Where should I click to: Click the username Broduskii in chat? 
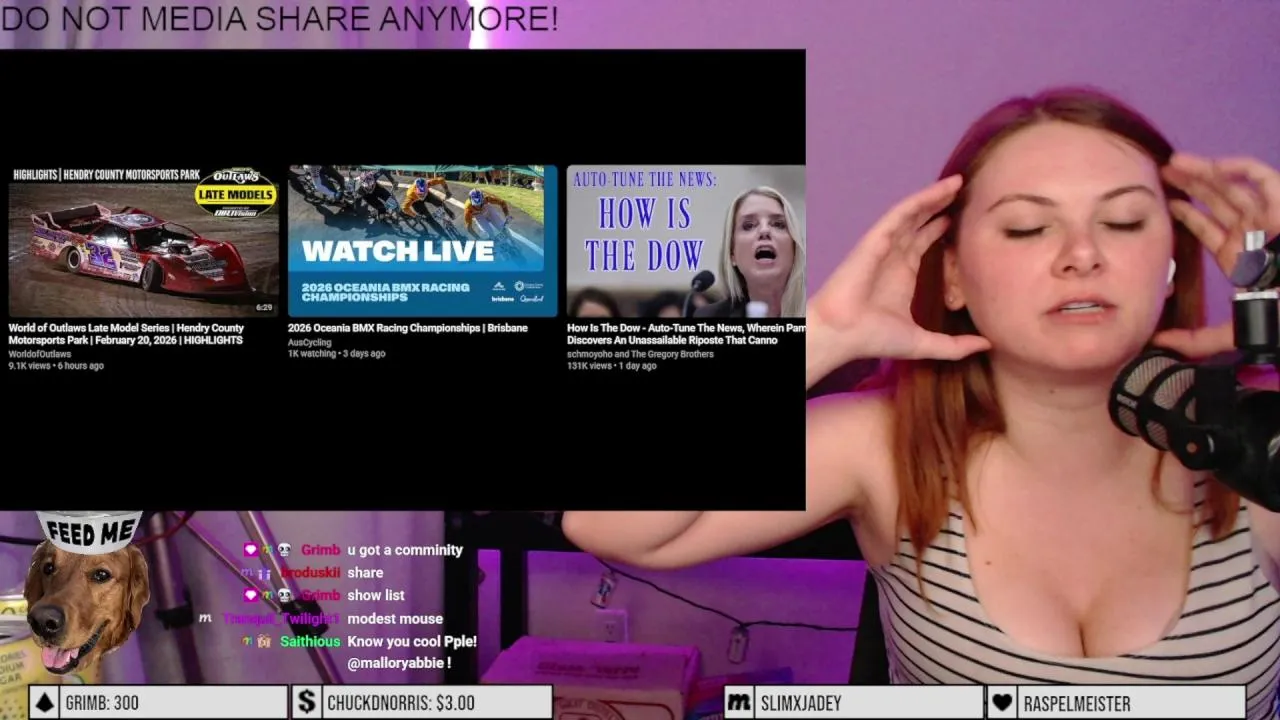coord(311,573)
